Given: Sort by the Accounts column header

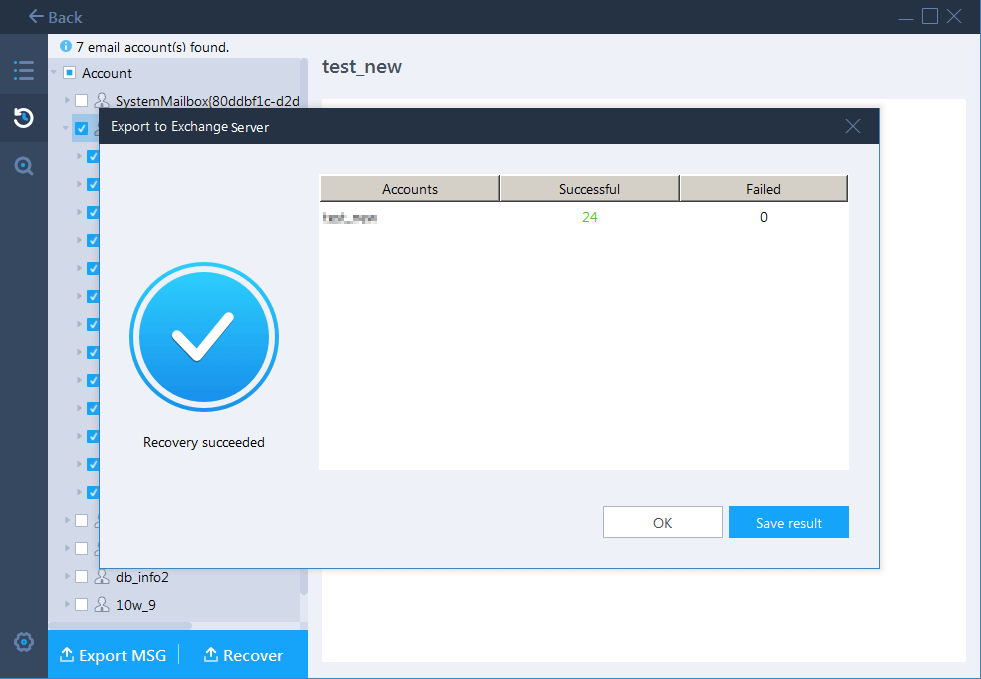Looking at the screenshot, I should (409, 189).
